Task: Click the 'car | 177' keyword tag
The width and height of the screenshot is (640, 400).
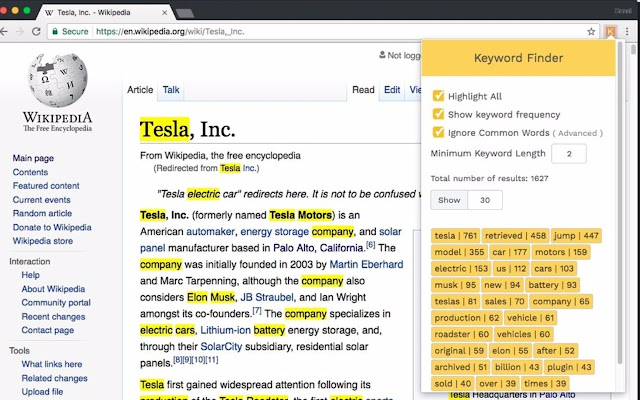Action: tap(509, 252)
